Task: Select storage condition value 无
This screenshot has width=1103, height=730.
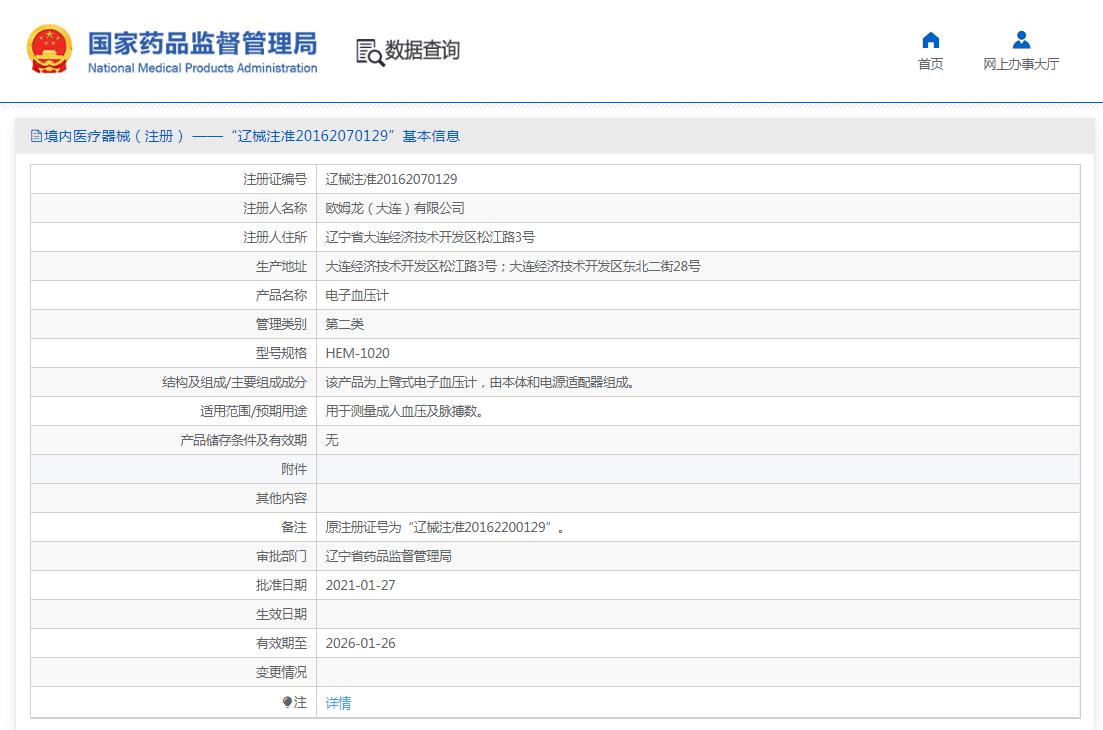Action: pos(332,440)
